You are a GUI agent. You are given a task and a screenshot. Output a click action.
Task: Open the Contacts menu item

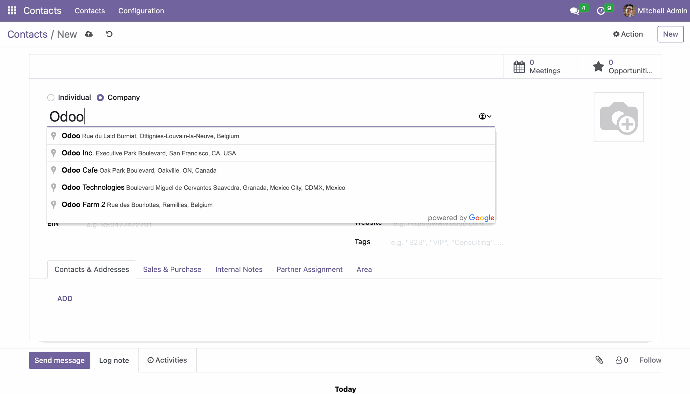(x=90, y=11)
